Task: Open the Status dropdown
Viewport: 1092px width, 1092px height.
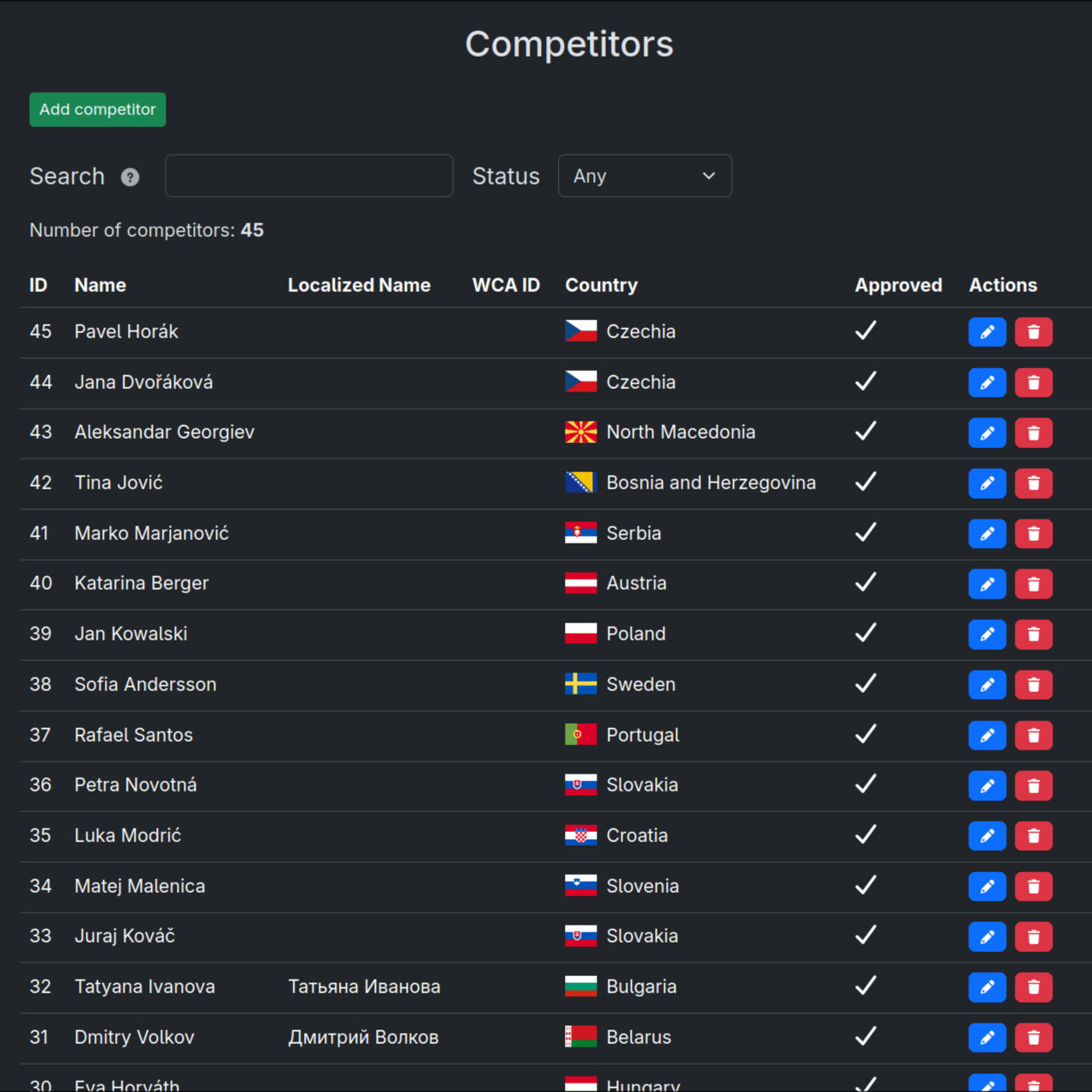Action: click(x=645, y=176)
